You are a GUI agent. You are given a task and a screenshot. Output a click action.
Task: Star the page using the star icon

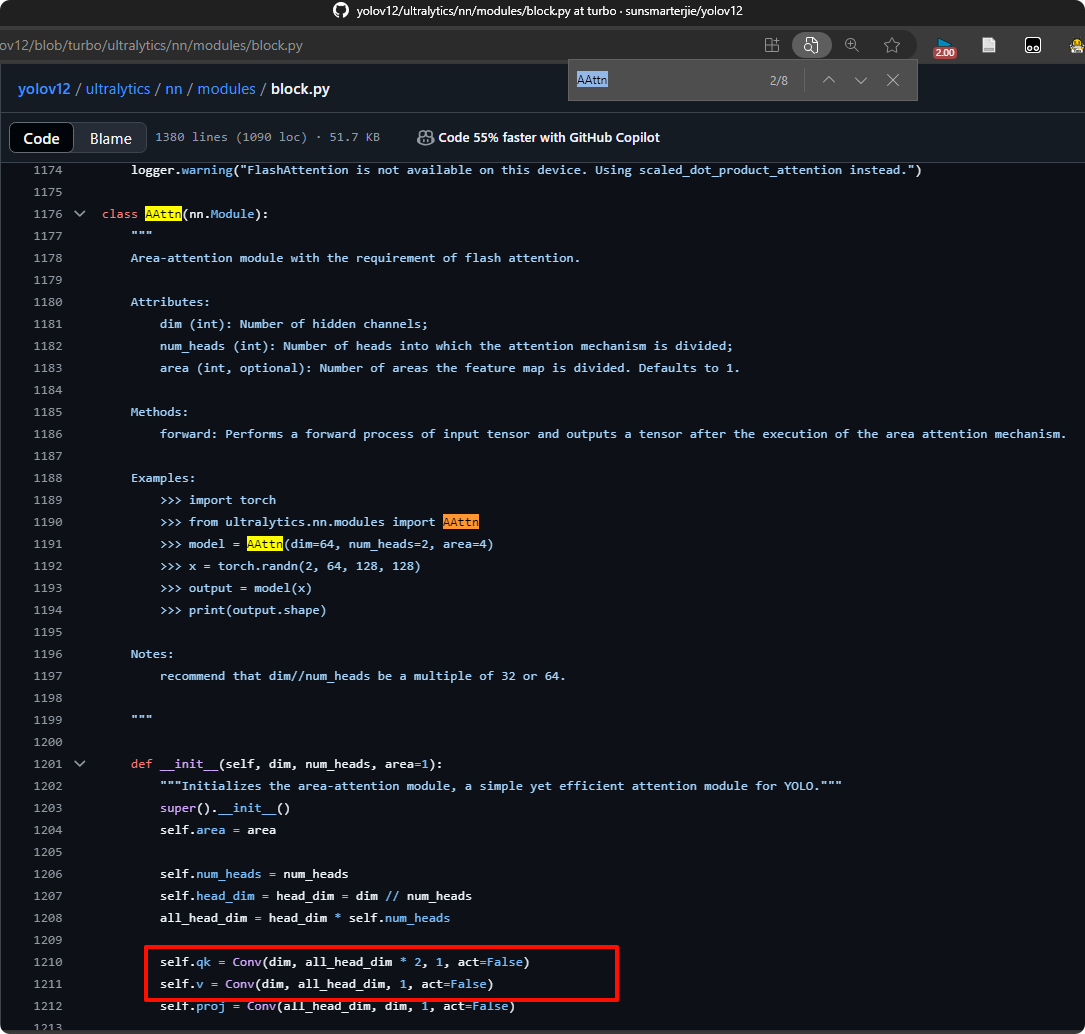[892, 45]
